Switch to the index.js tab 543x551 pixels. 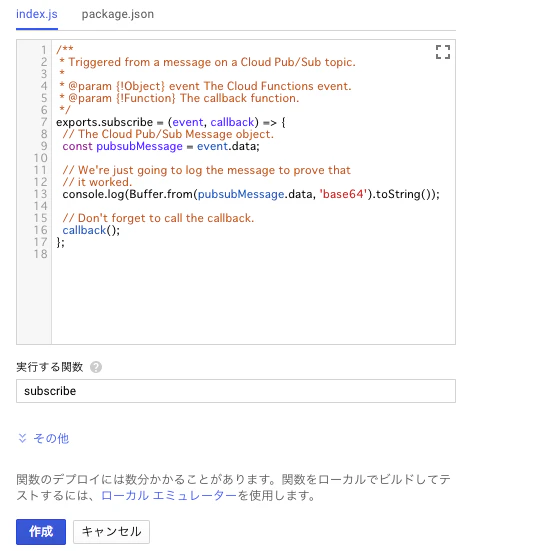[37, 14]
